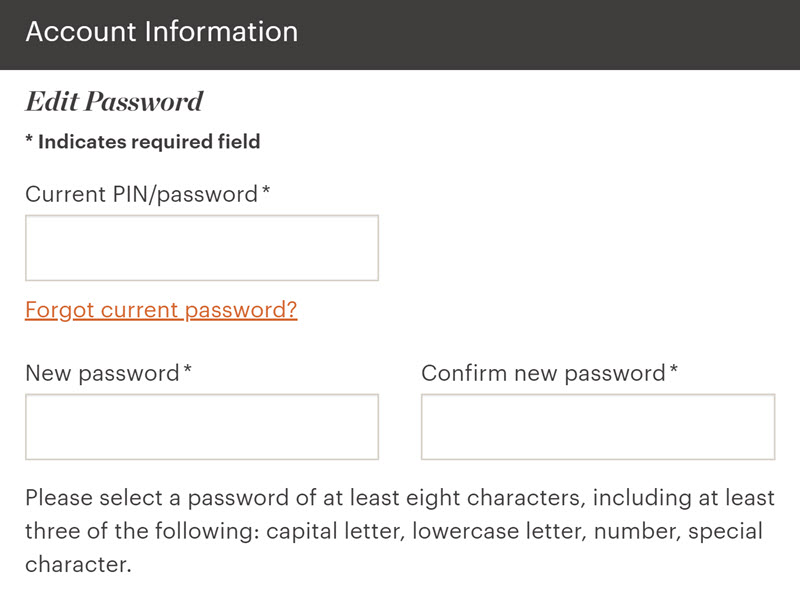Click the dark Account Information header bar
This screenshot has width=800, height=597.
pyautogui.click(x=400, y=35)
